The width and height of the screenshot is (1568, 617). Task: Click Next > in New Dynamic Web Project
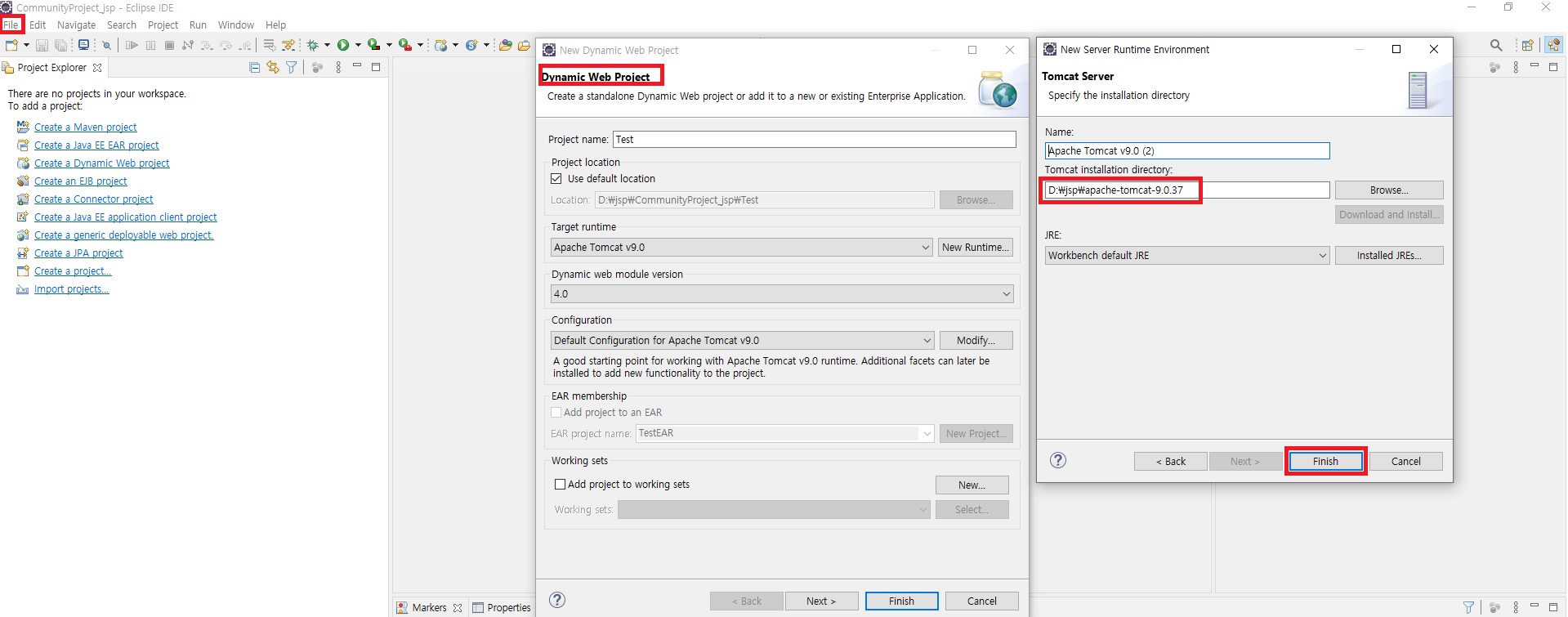point(821,601)
